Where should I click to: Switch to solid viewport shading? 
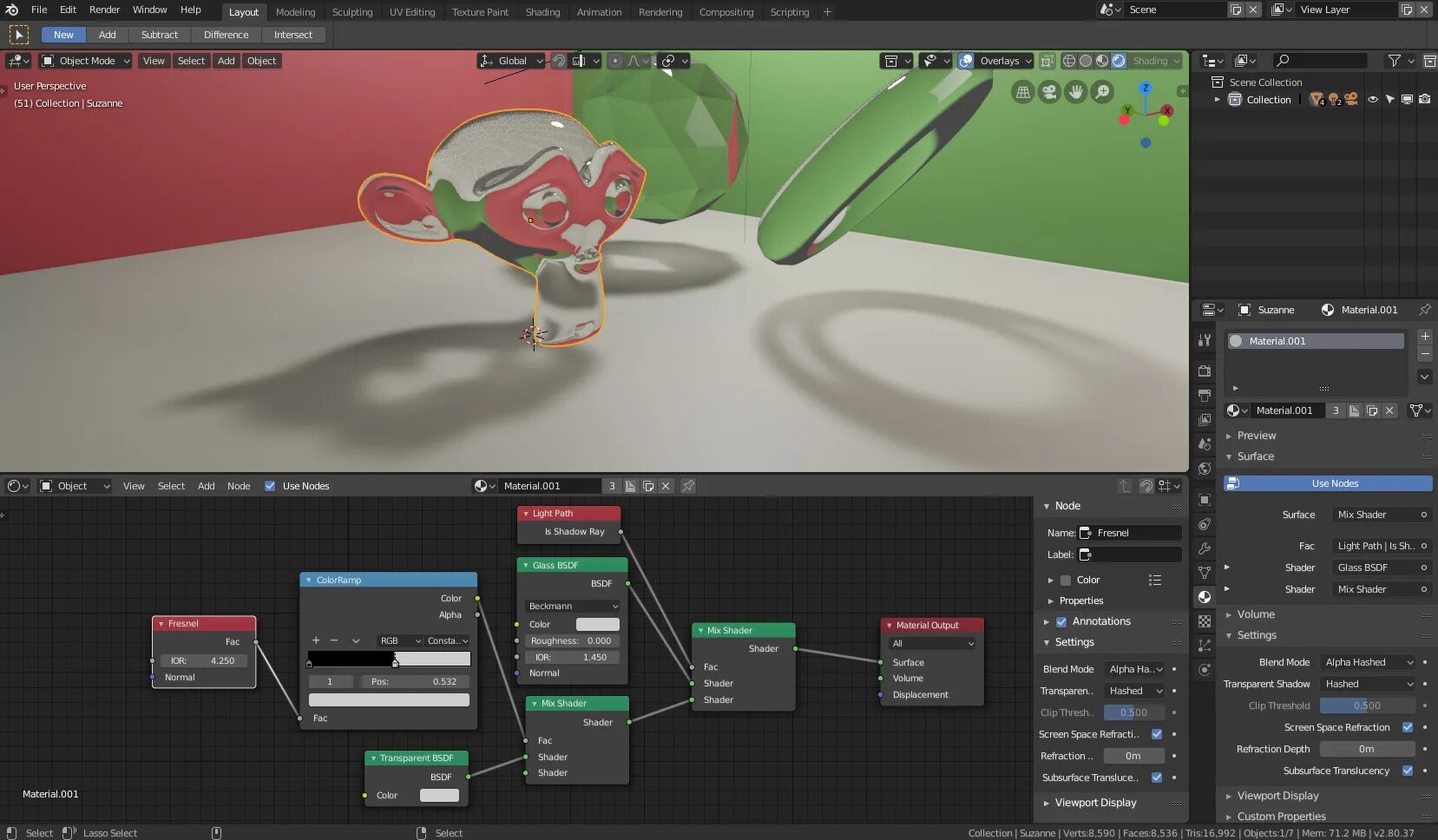pos(1086,61)
